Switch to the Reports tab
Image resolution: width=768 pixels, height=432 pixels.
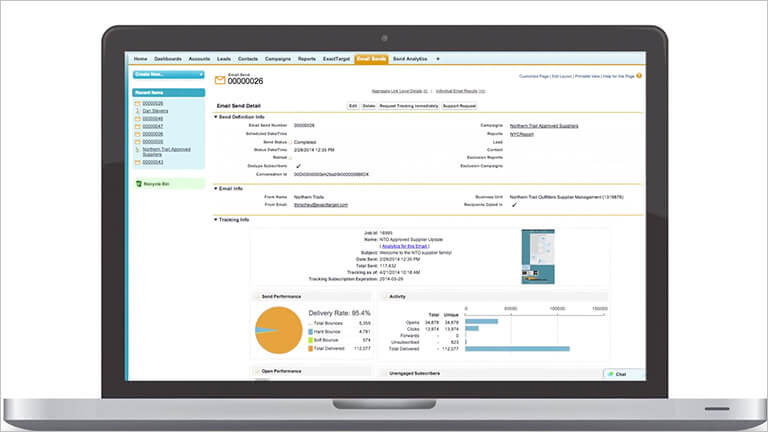[x=307, y=59]
